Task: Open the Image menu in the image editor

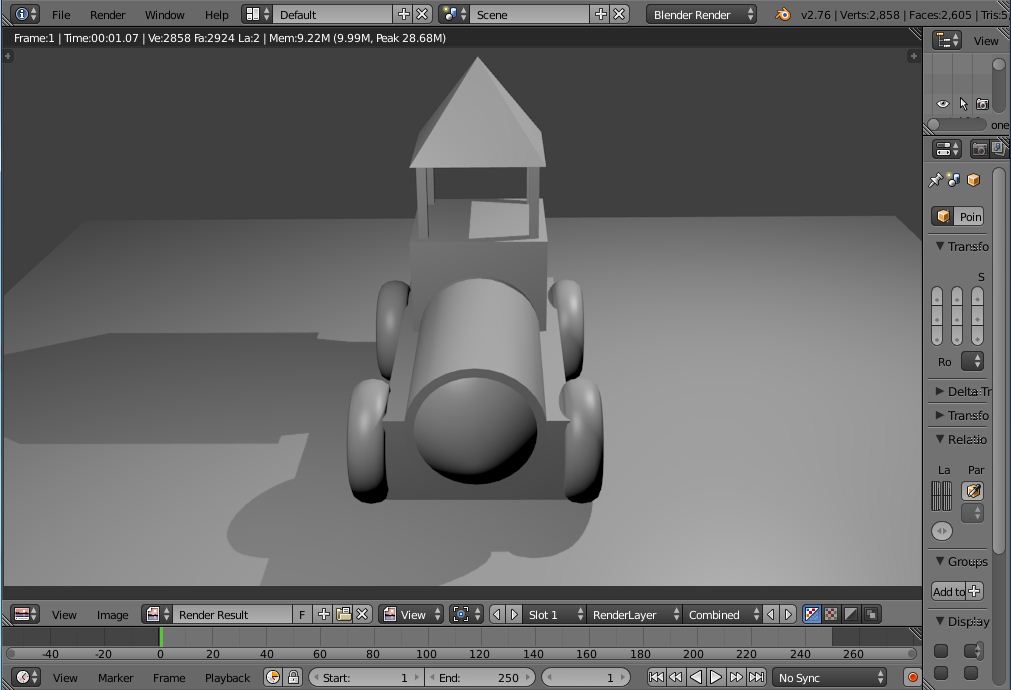Action: click(x=112, y=614)
